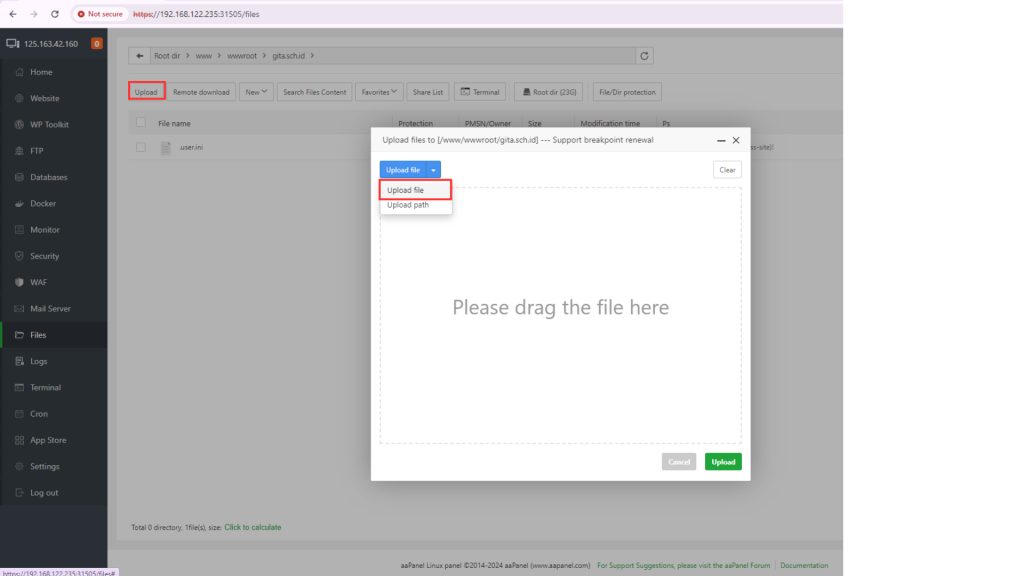This screenshot has height=576, width=1024.
Task: Choose Upload file from dropdown menu
Action: pos(406,190)
